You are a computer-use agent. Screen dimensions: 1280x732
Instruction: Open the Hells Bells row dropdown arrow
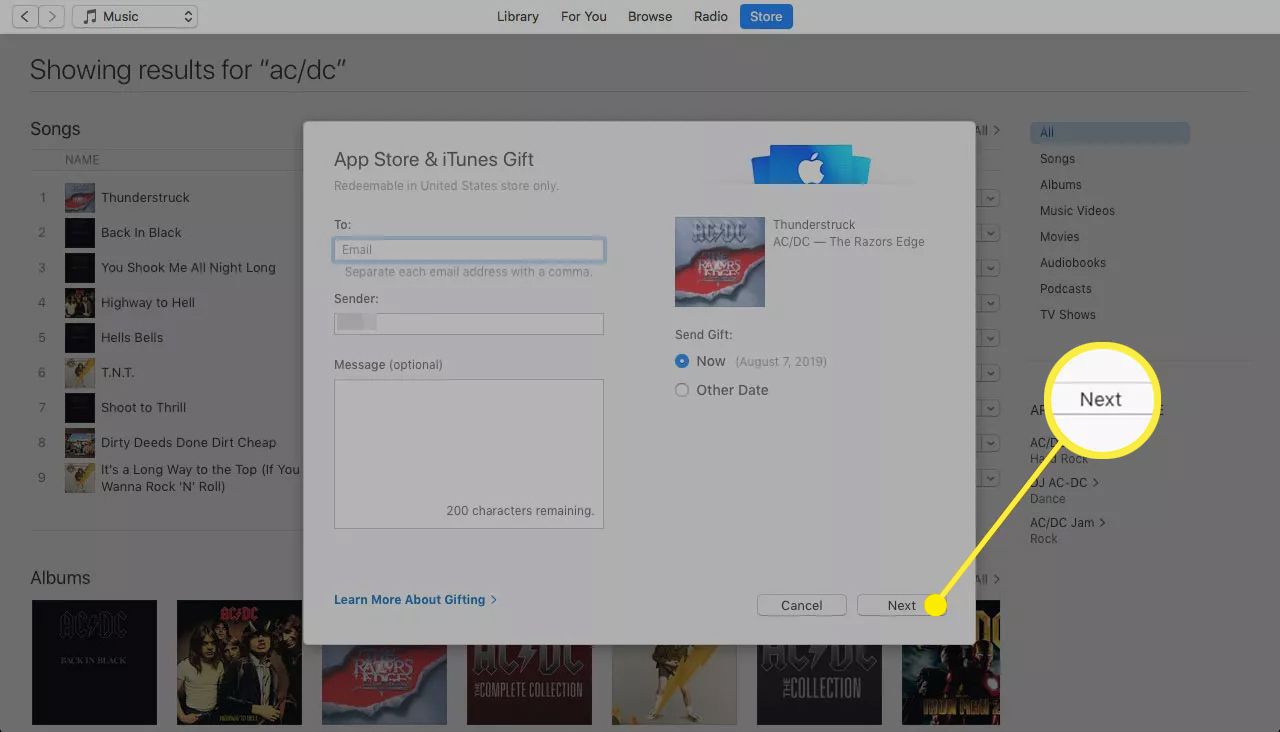pos(991,338)
